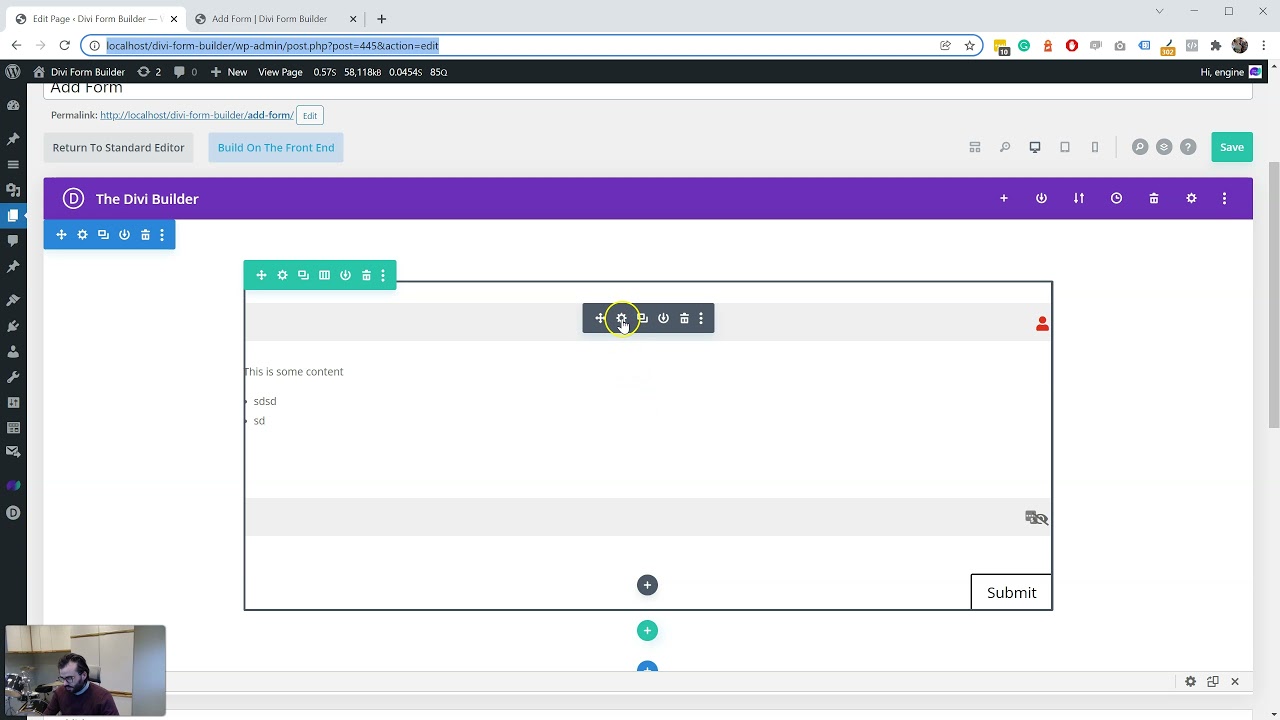The height and width of the screenshot is (720, 1280).
Task: Click form Submit button
Action: (1011, 592)
